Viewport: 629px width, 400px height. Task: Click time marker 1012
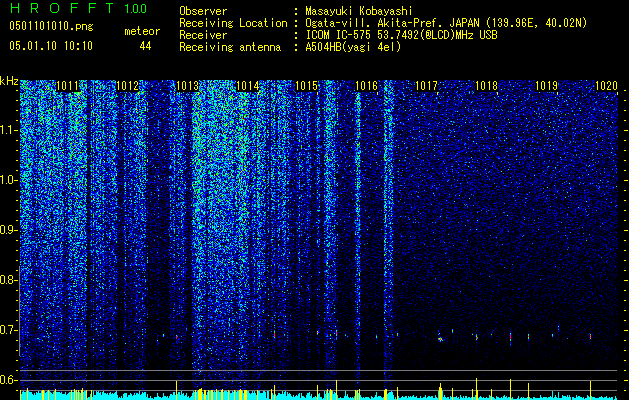[127, 86]
